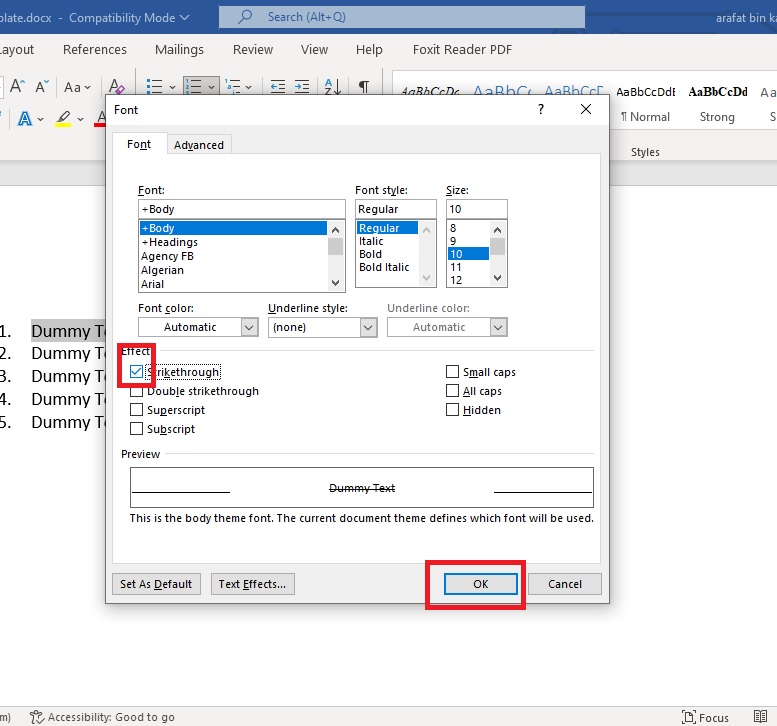Click the Increase Indent icon
Viewport: 777px width, 726px height.
[x=302, y=87]
